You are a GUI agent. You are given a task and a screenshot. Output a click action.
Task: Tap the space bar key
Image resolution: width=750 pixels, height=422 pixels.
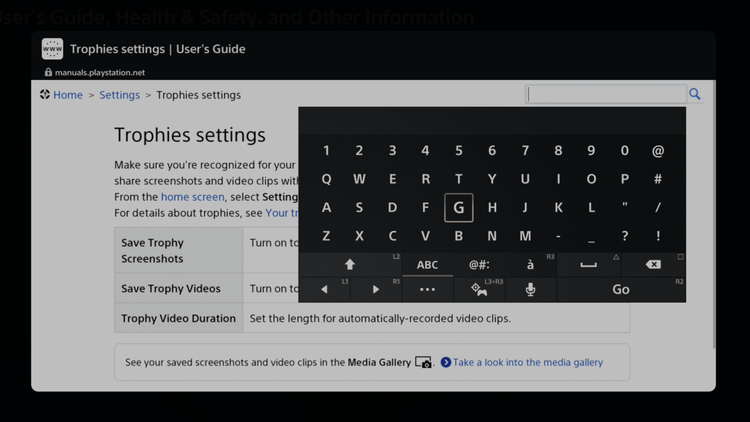coord(588,265)
